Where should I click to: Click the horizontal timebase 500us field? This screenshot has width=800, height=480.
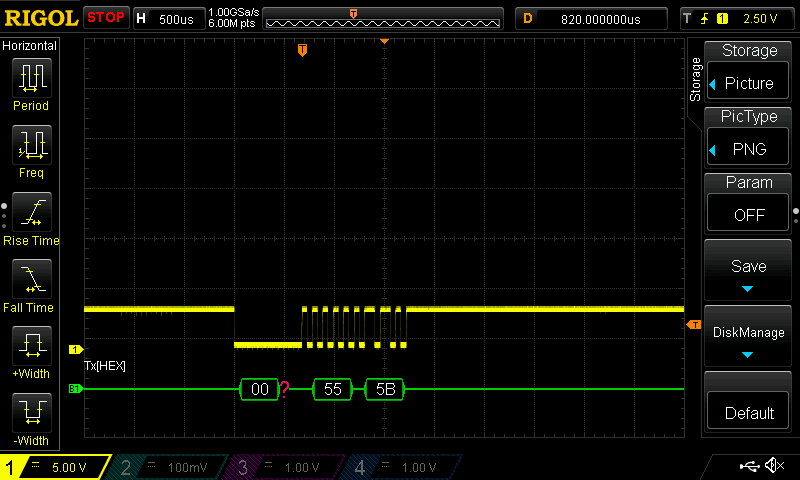[169, 19]
